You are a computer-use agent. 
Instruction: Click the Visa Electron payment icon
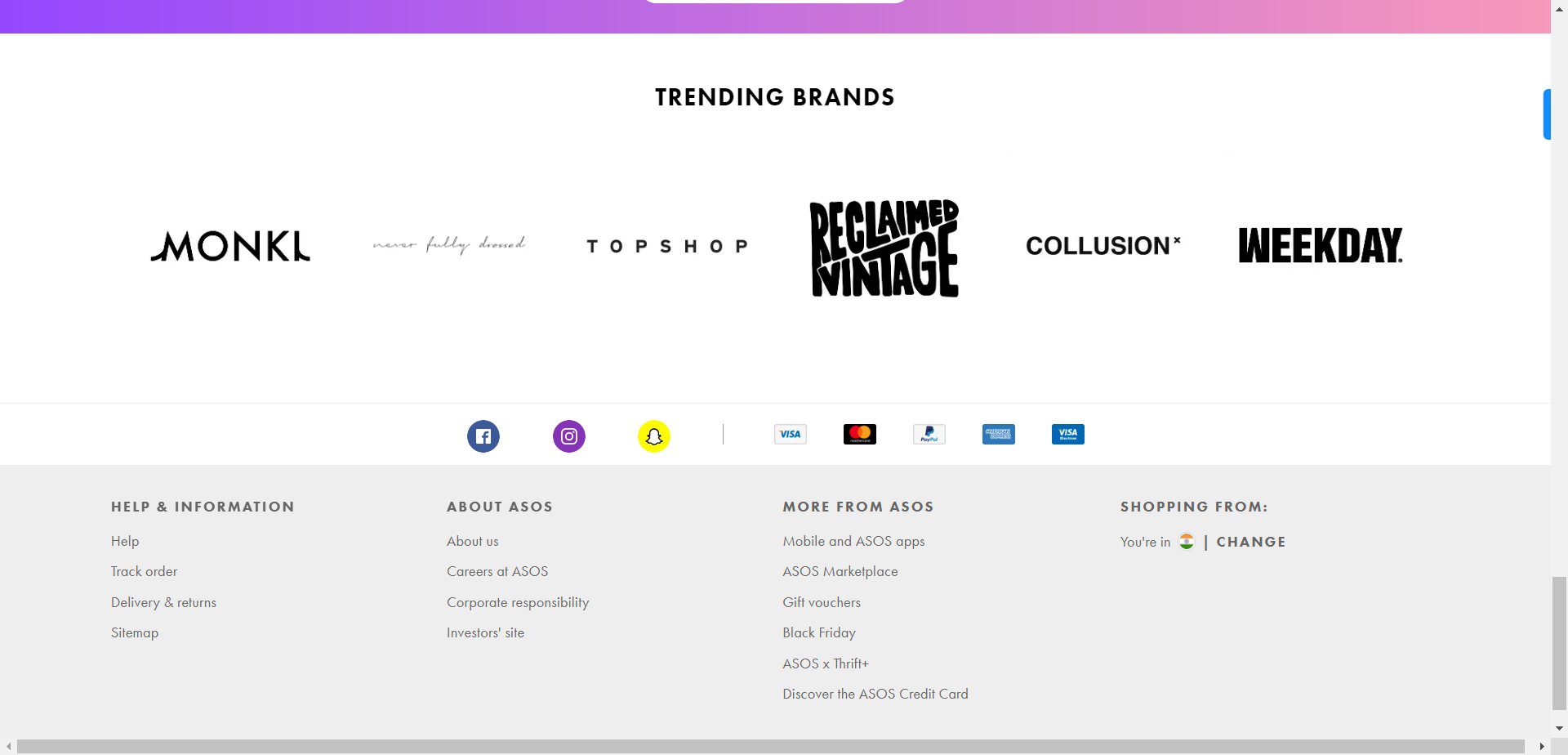click(x=1068, y=435)
